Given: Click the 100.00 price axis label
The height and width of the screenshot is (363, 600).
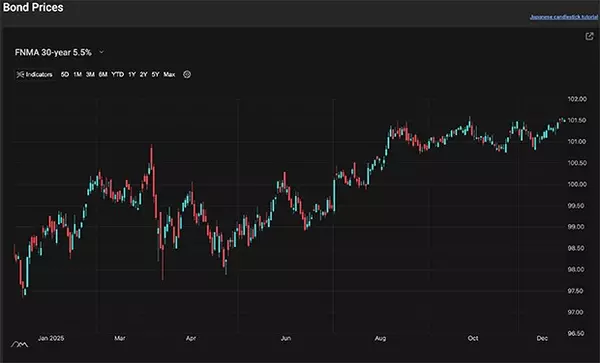Looking at the screenshot, I should [x=577, y=184].
